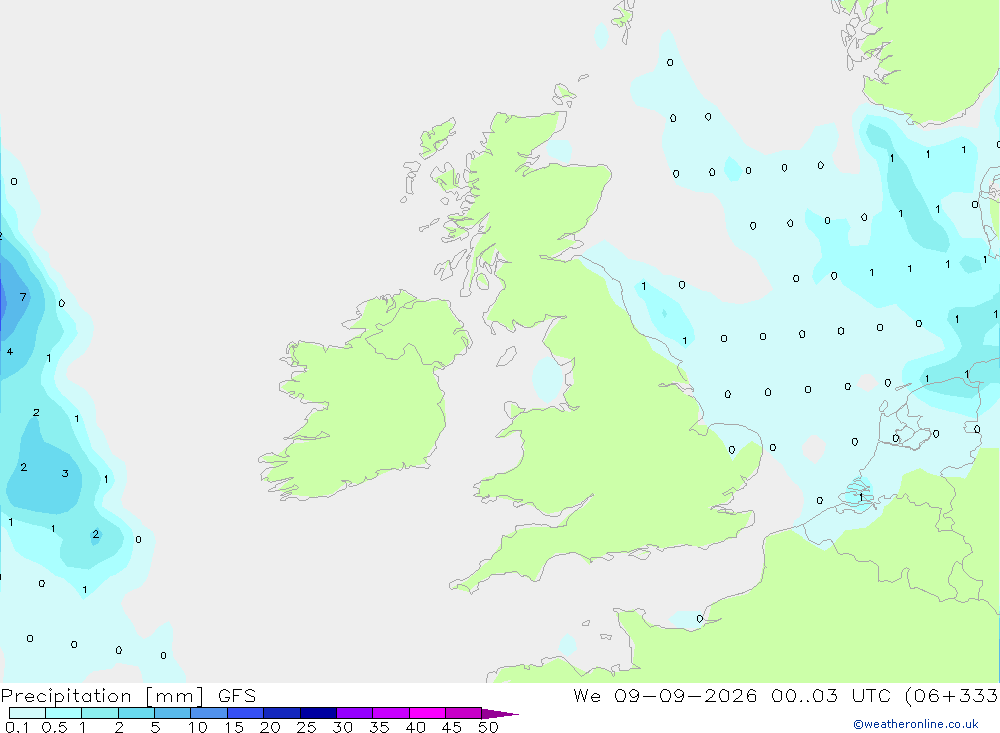The height and width of the screenshot is (733, 1000).
Task: Click the 35–40 mm legend color swatch
Action: tap(390, 713)
